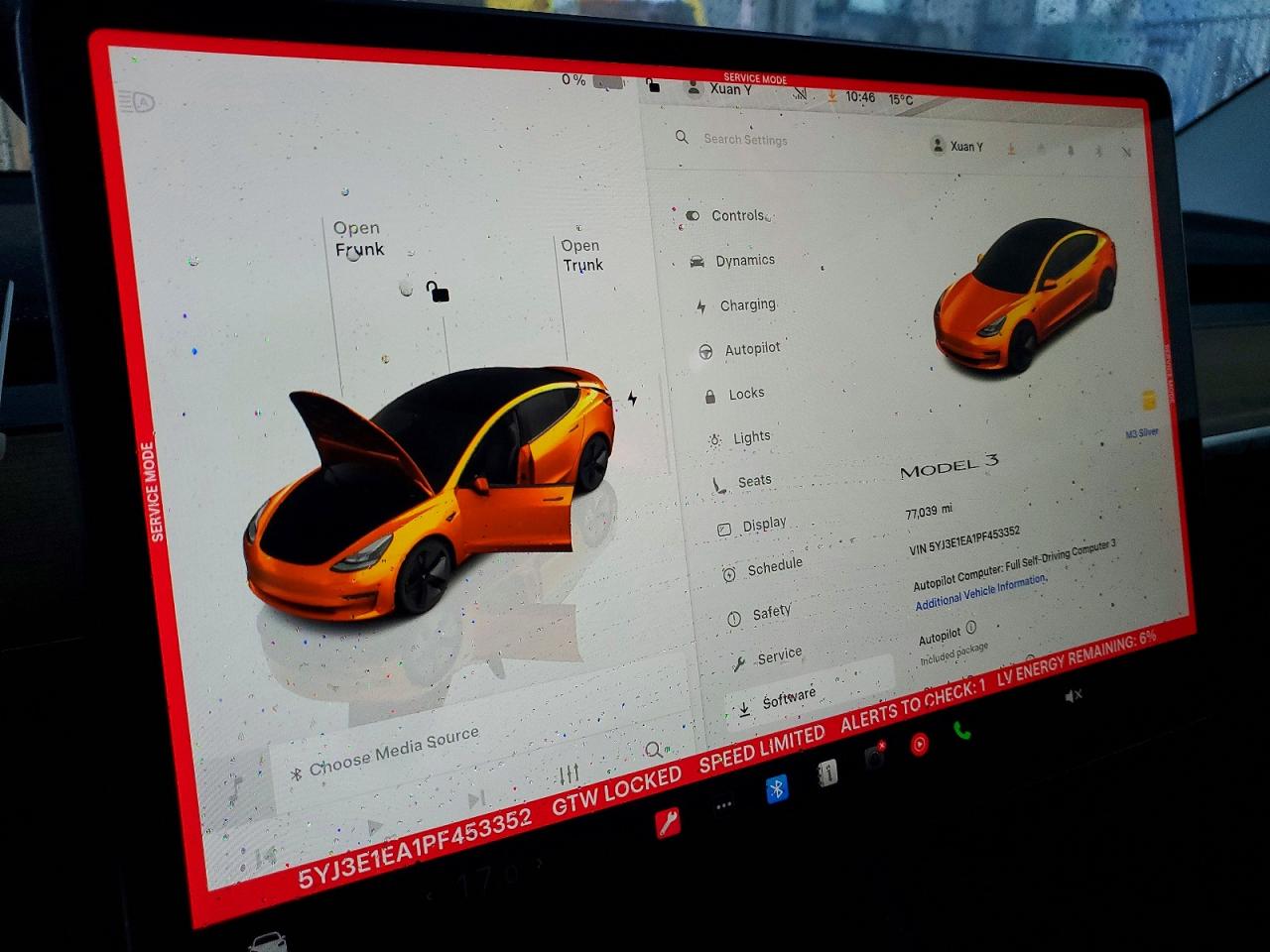Toggle auto headlights icon at top left
This screenshot has width=1270, height=952.
click(x=137, y=101)
